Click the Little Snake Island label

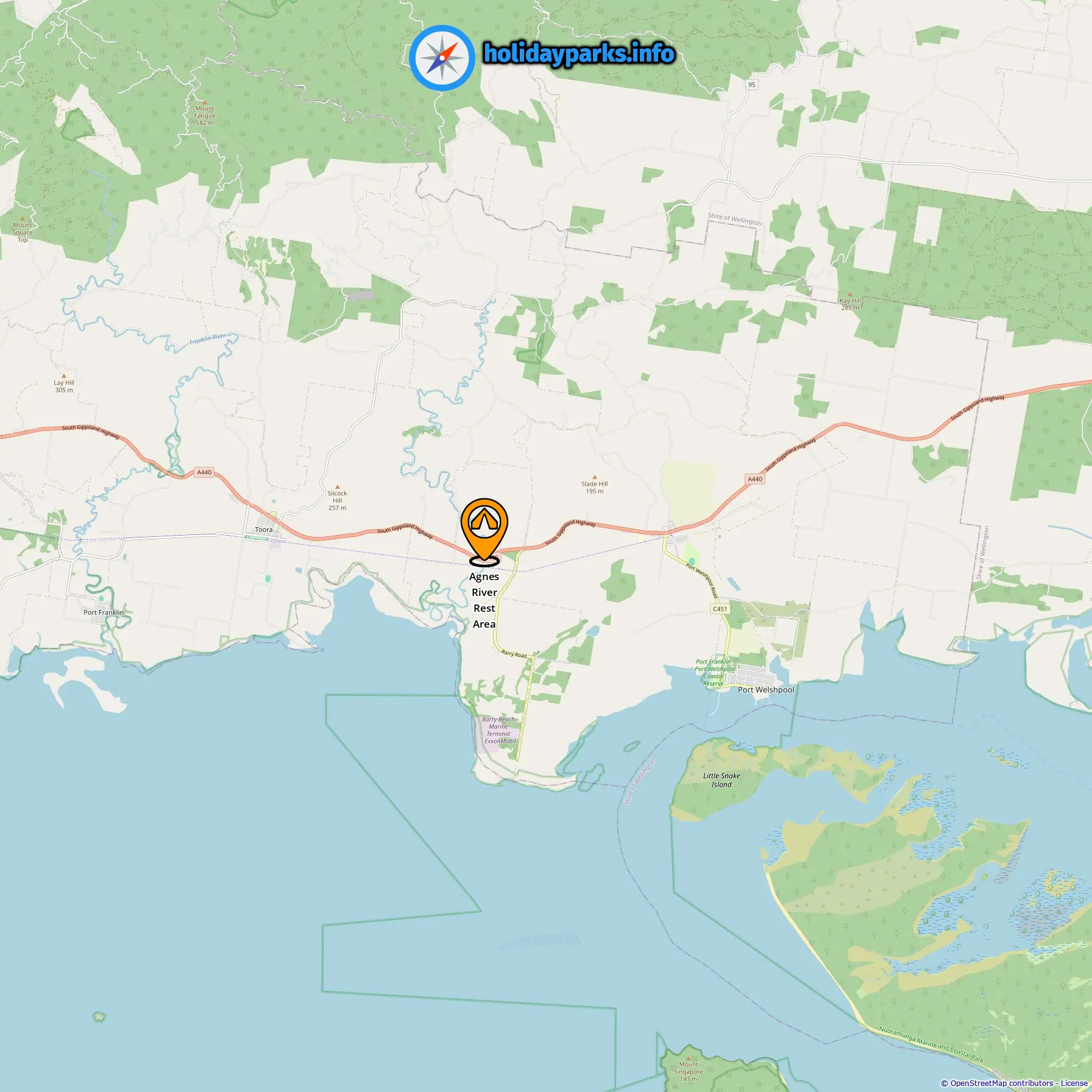click(x=721, y=780)
